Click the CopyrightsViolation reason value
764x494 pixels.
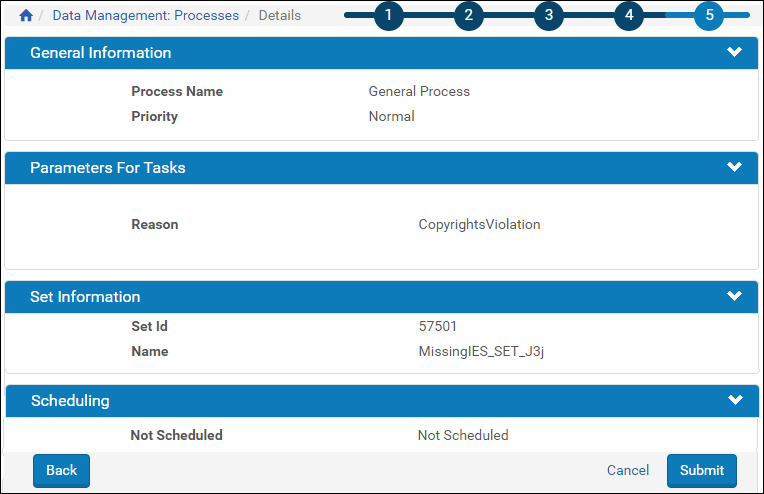tap(479, 225)
